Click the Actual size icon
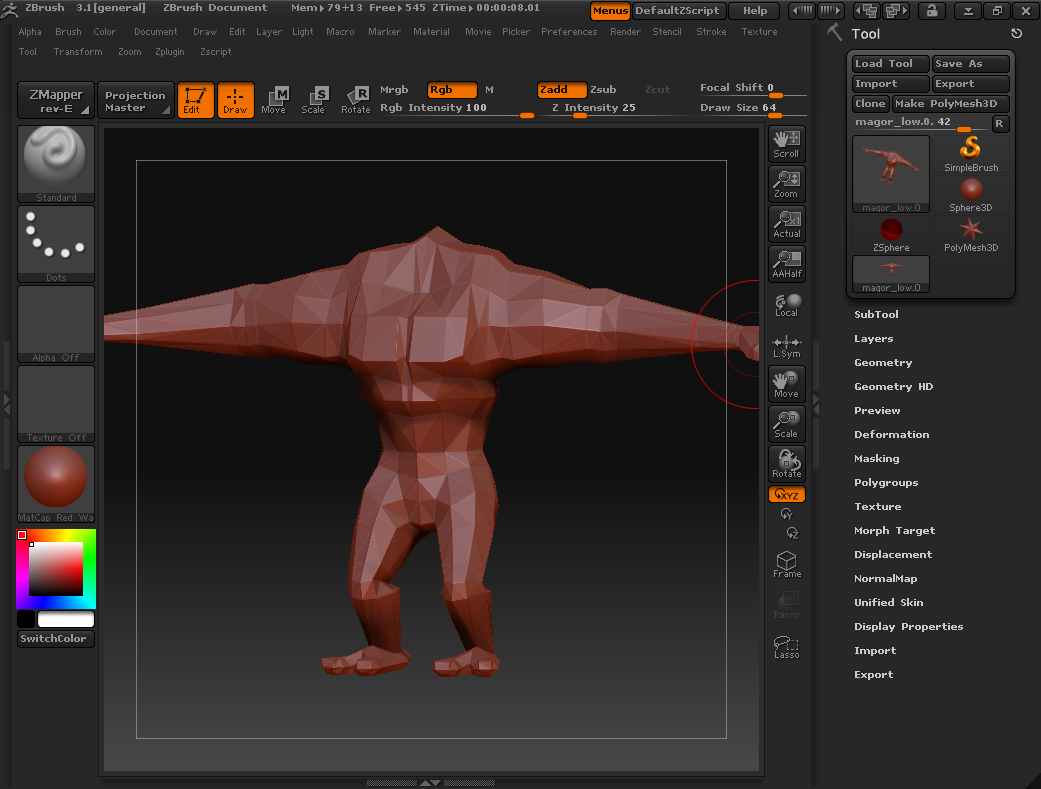This screenshot has width=1041, height=789. 786,224
